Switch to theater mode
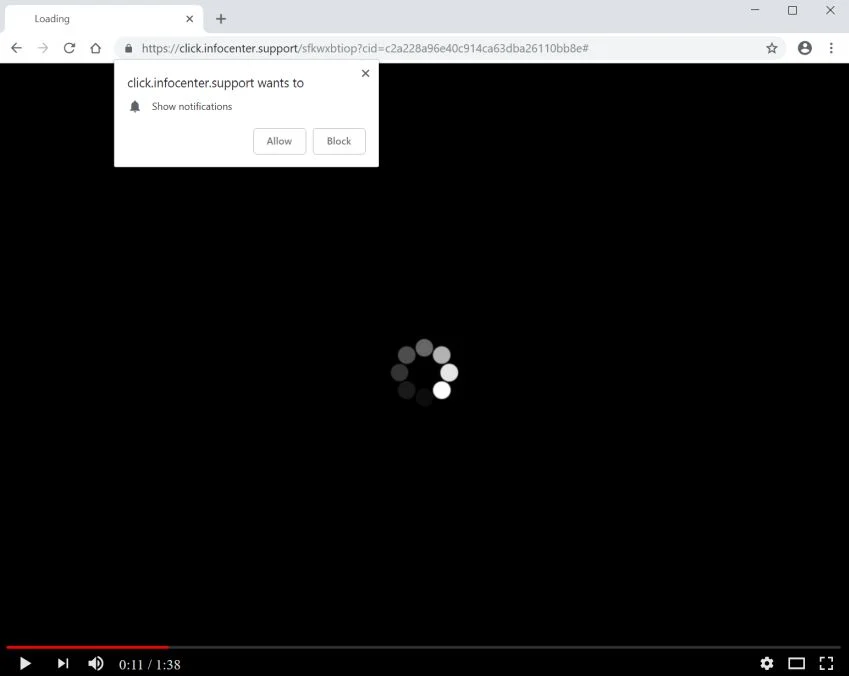The height and width of the screenshot is (676, 849). (796, 664)
